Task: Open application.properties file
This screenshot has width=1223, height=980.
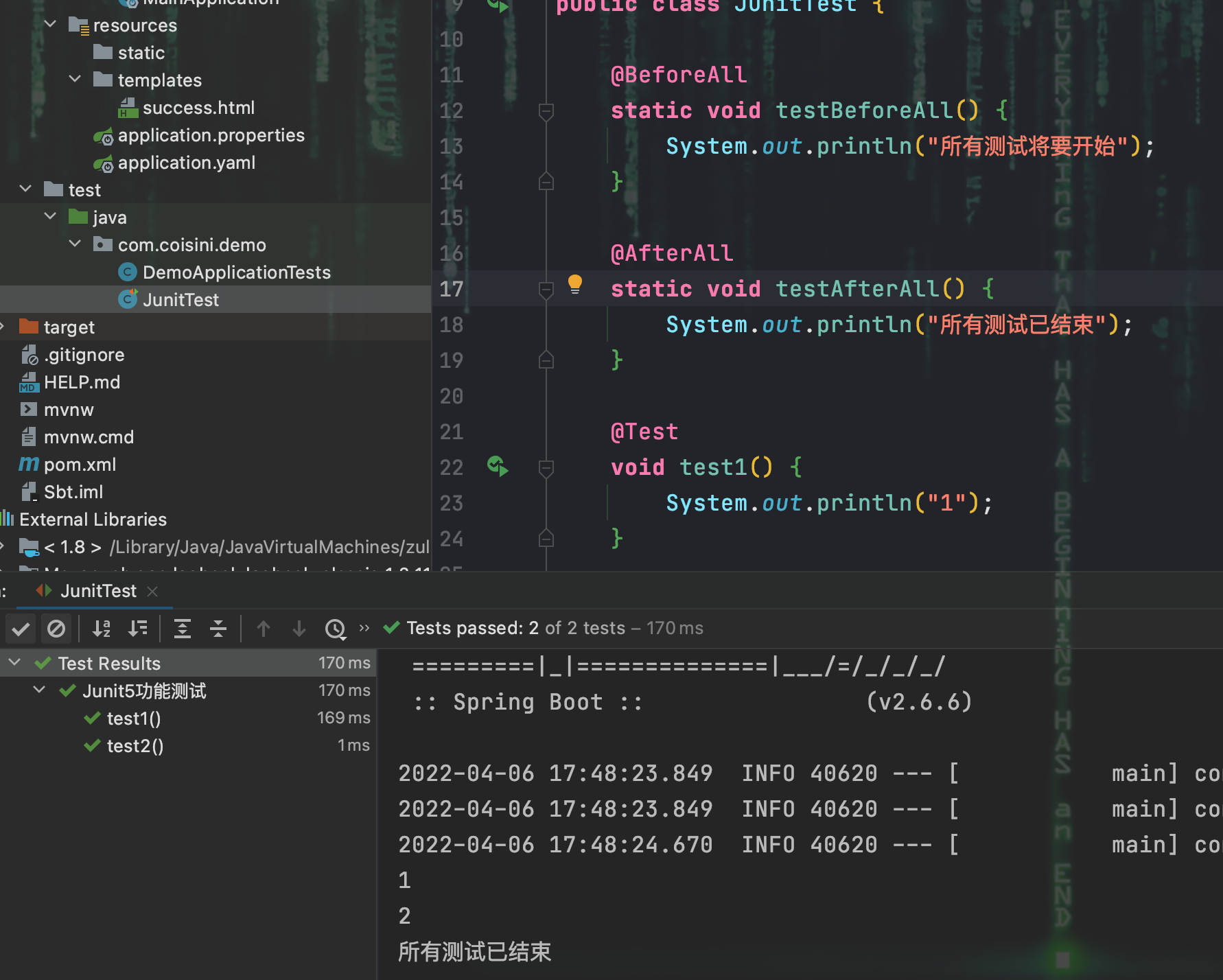Action: tap(211, 135)
